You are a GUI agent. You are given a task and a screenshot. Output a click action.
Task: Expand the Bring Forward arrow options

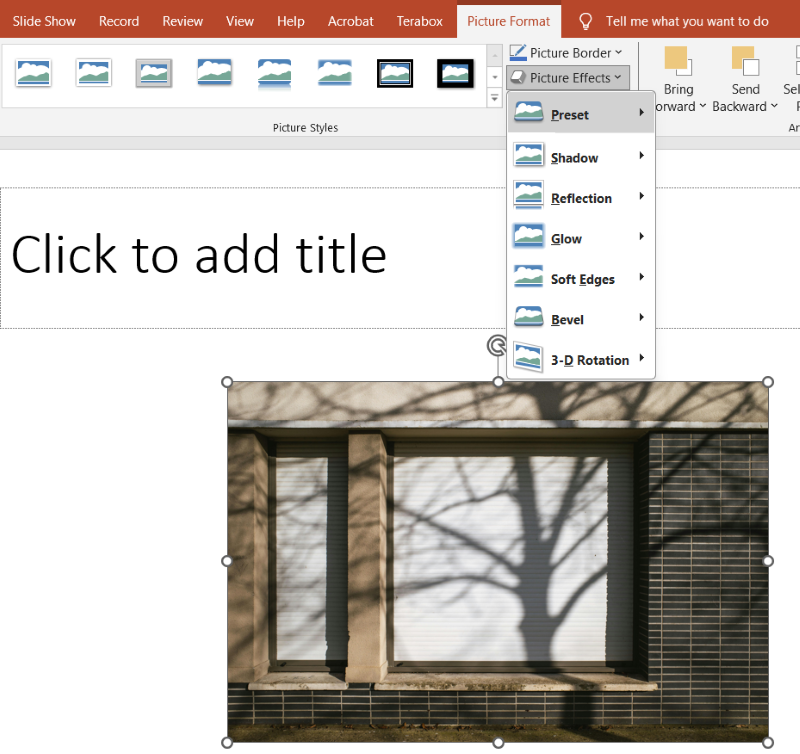click(702, 106)
